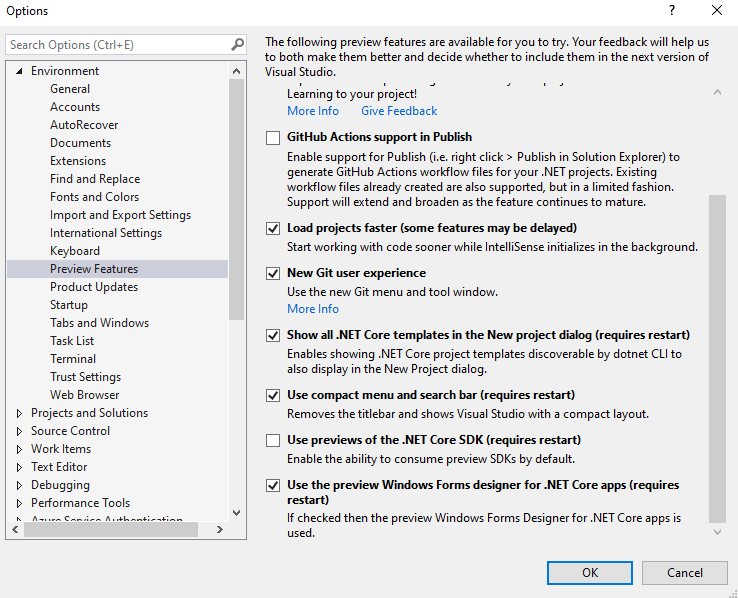Expand the Work Items node

click(x=19, y=449)
